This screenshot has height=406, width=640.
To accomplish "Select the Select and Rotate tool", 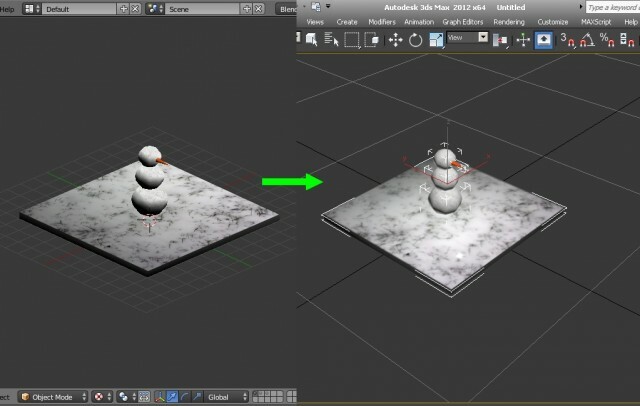I will [416, 40].
